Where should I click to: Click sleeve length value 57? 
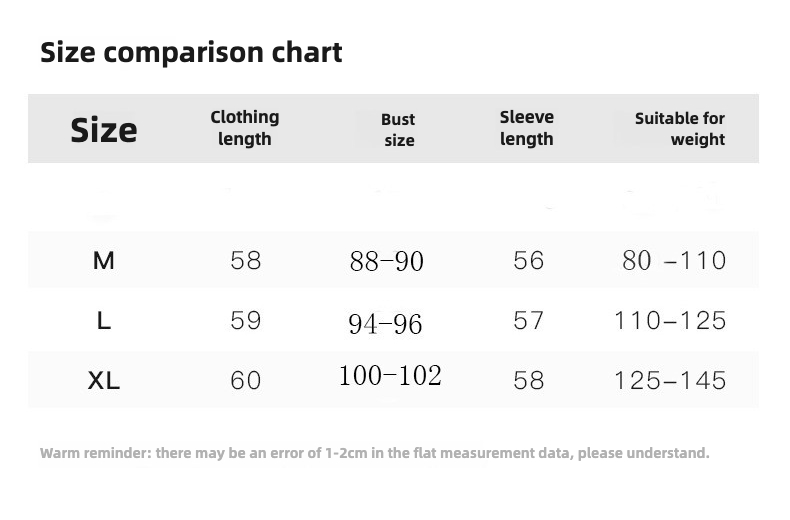[528, 321]
